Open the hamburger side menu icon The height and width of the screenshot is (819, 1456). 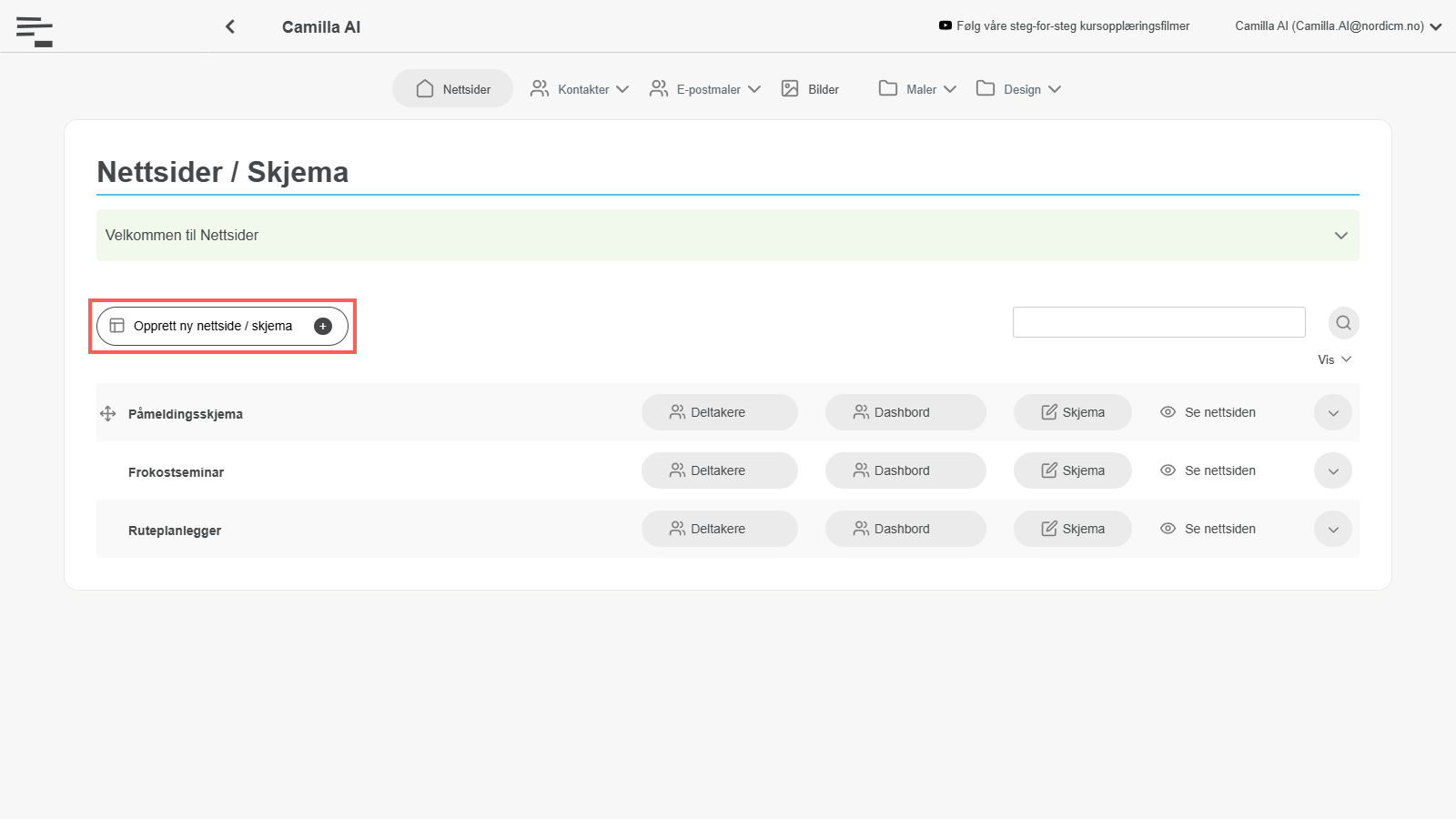coord(35,31)
